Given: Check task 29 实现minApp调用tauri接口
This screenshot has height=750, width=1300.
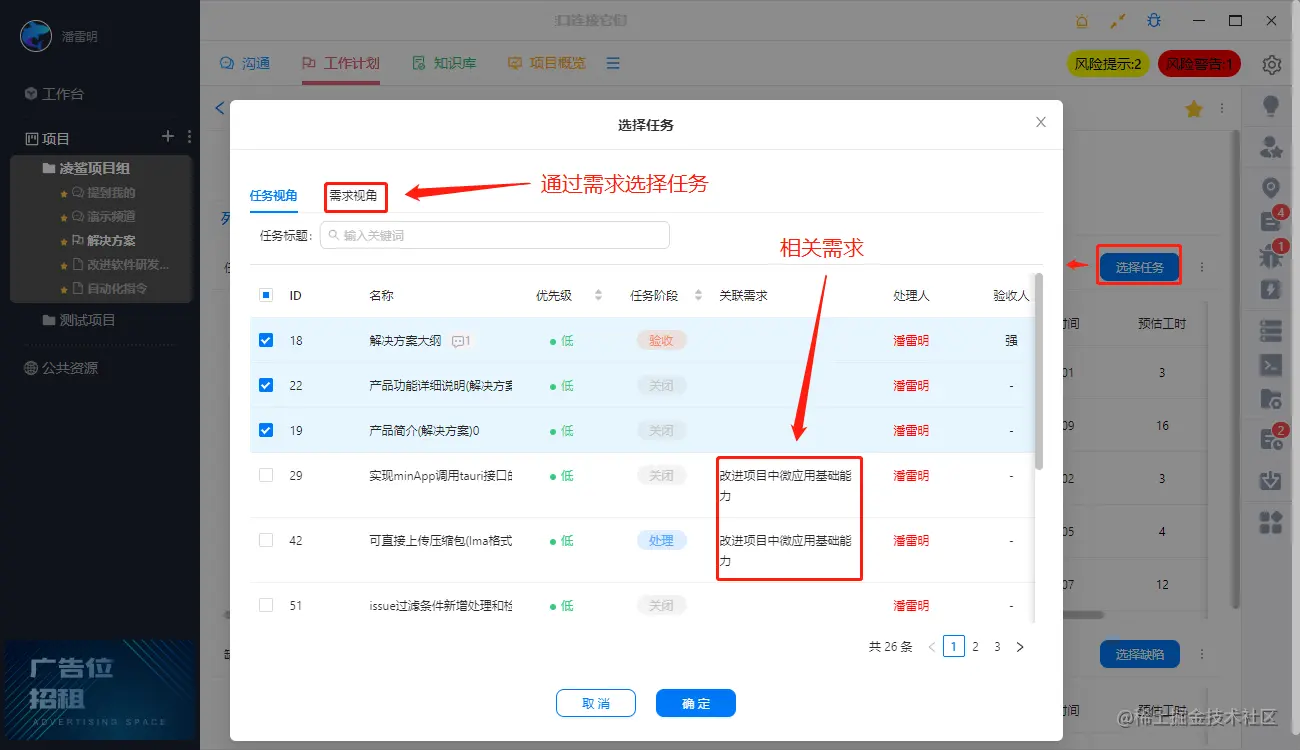Looking at the screenshot, I should (266, 475).
